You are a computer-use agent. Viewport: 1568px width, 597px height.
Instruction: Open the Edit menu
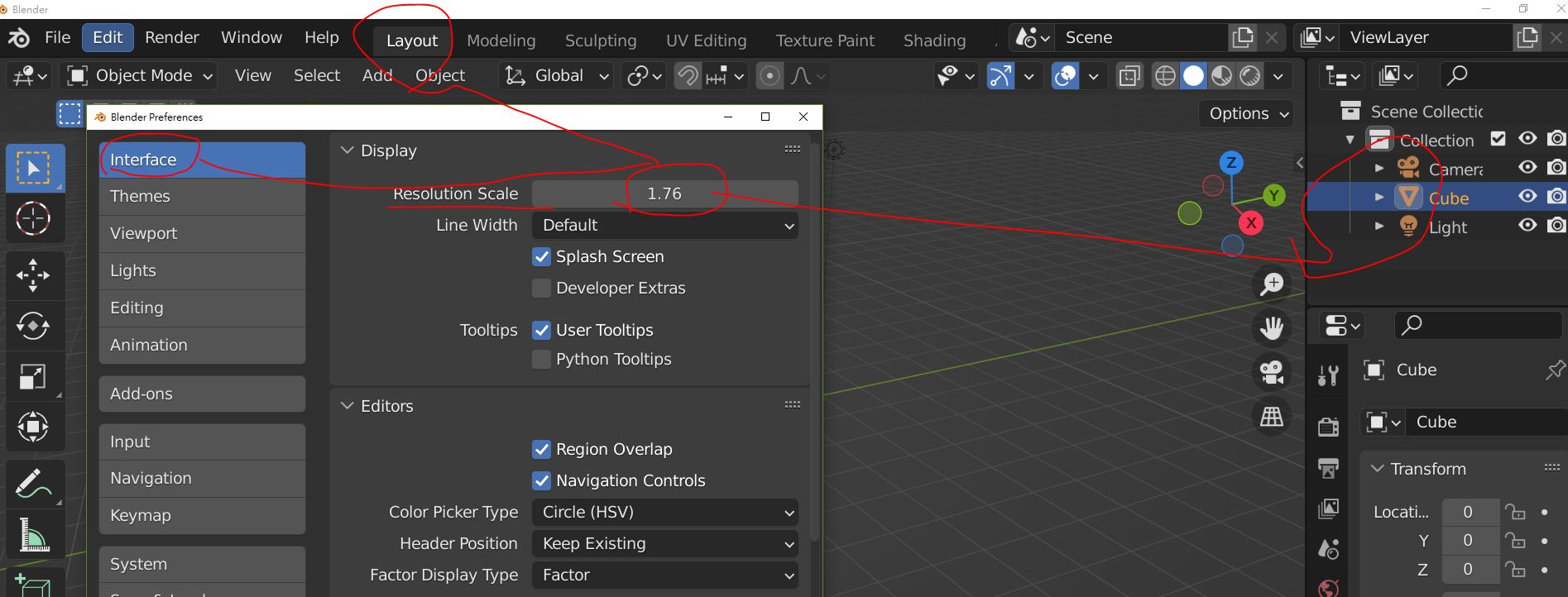click(108, 38)
